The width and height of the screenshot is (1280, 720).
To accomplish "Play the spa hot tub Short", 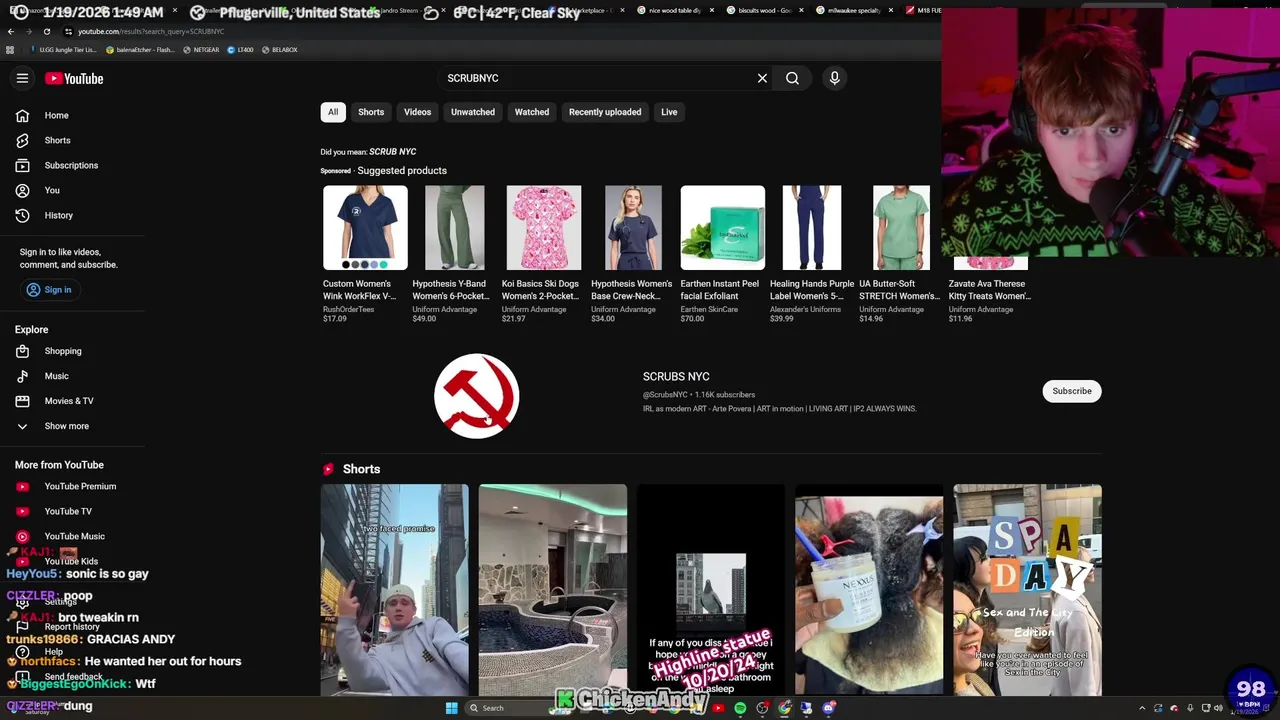I will [x=552, y=590].
